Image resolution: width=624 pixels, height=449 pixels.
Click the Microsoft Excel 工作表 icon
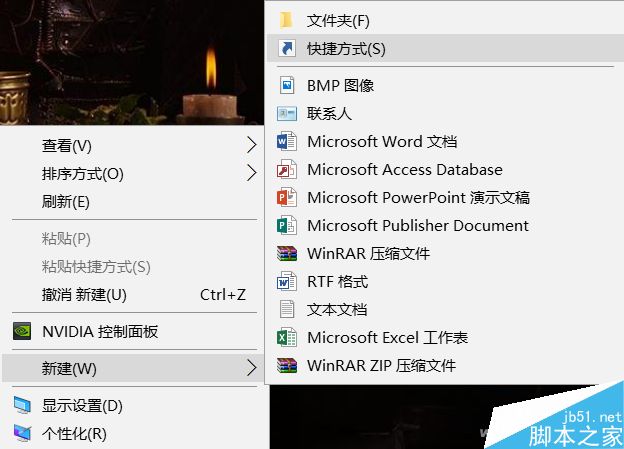[x=287, y=338]
